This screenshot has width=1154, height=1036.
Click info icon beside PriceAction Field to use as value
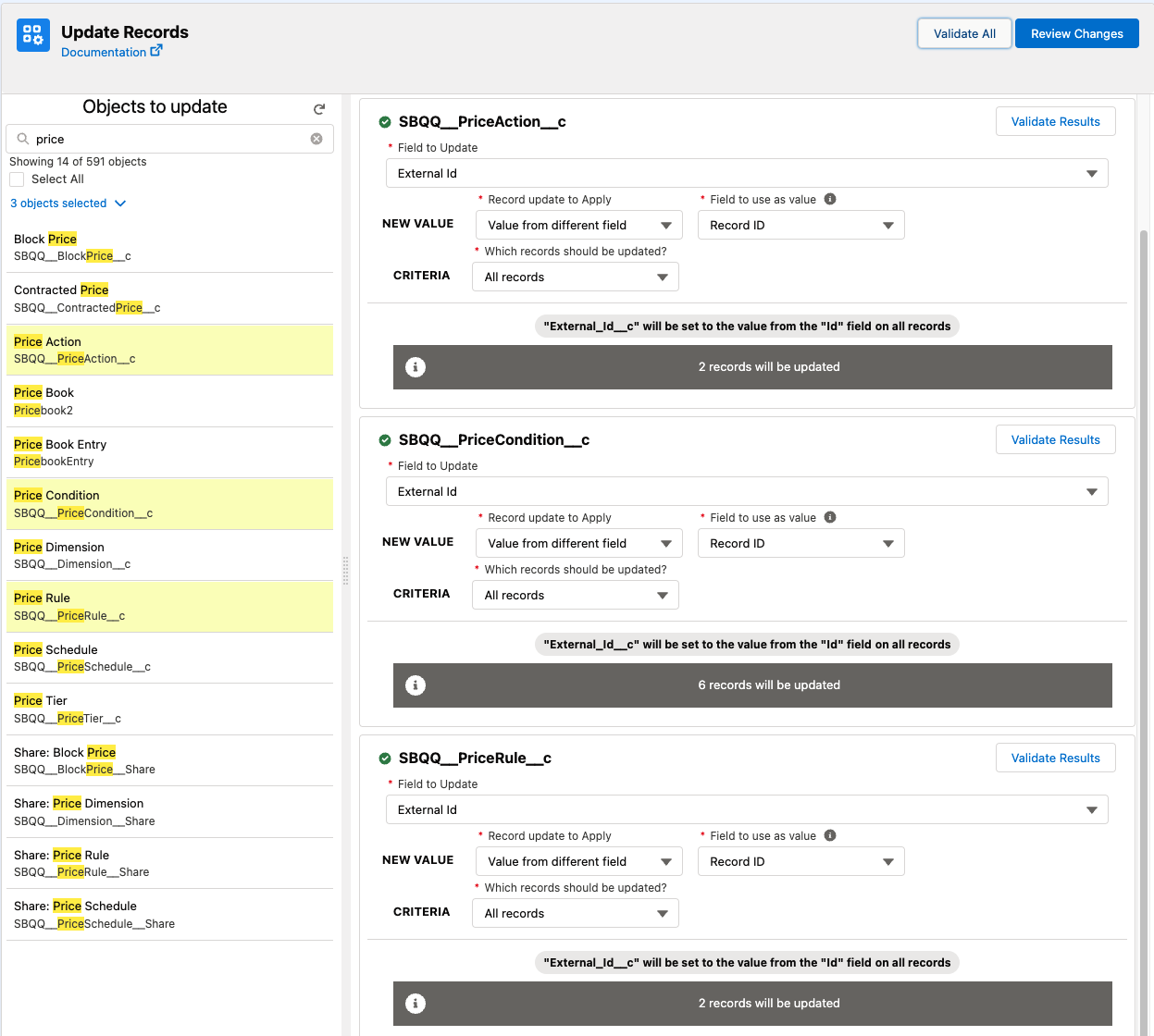pos(830,199)
